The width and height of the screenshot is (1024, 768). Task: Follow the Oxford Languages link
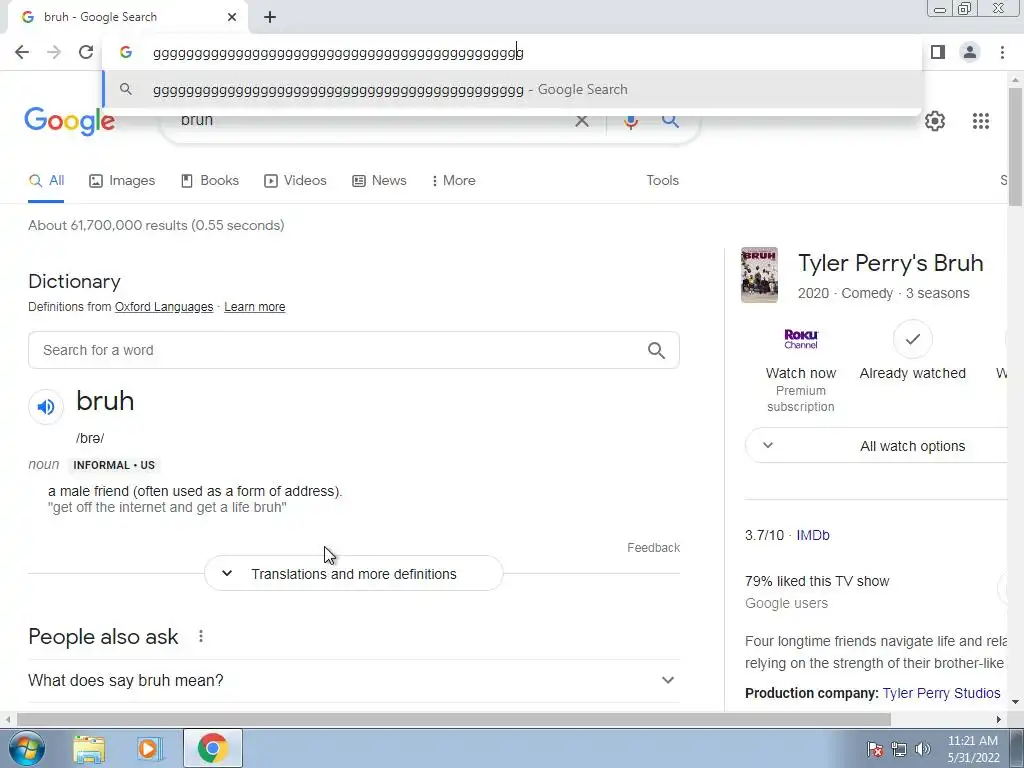coord(164,307)
